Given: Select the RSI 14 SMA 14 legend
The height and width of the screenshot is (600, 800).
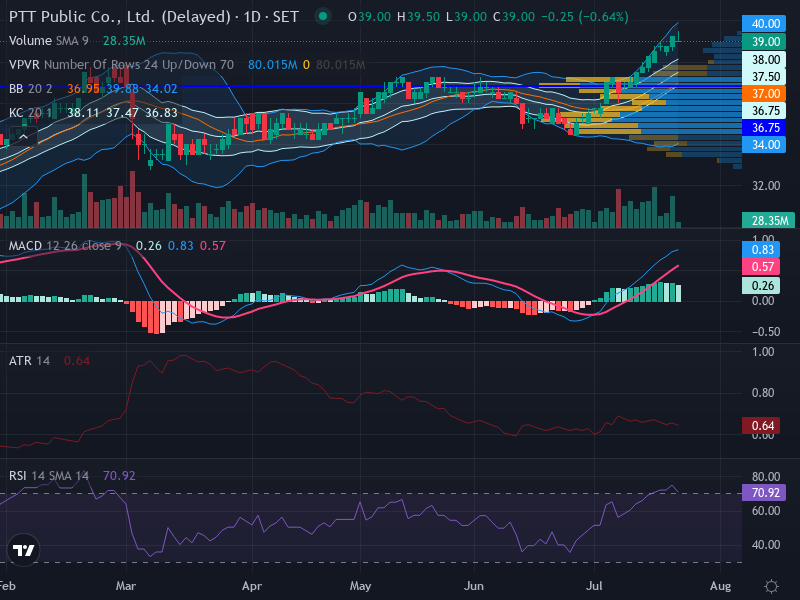Looking at the screenshot, I should (49, 476).
